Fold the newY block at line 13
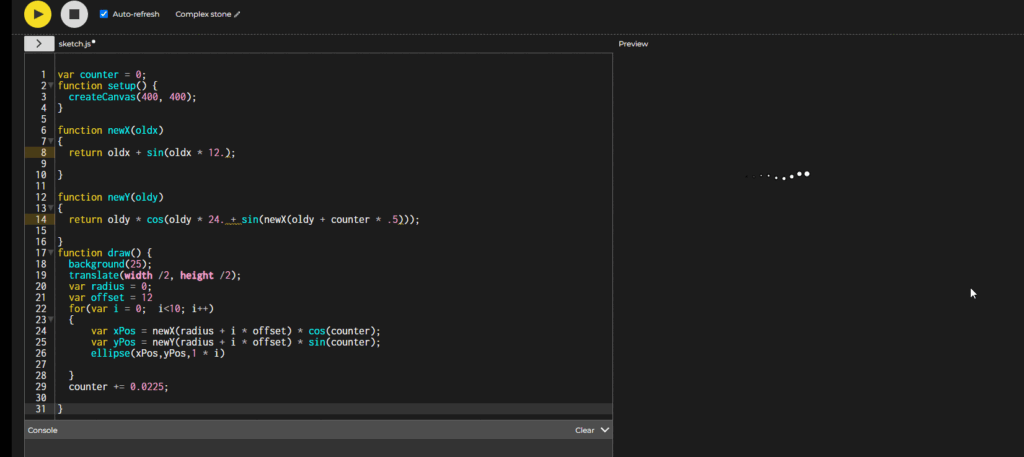 point(51,208)
